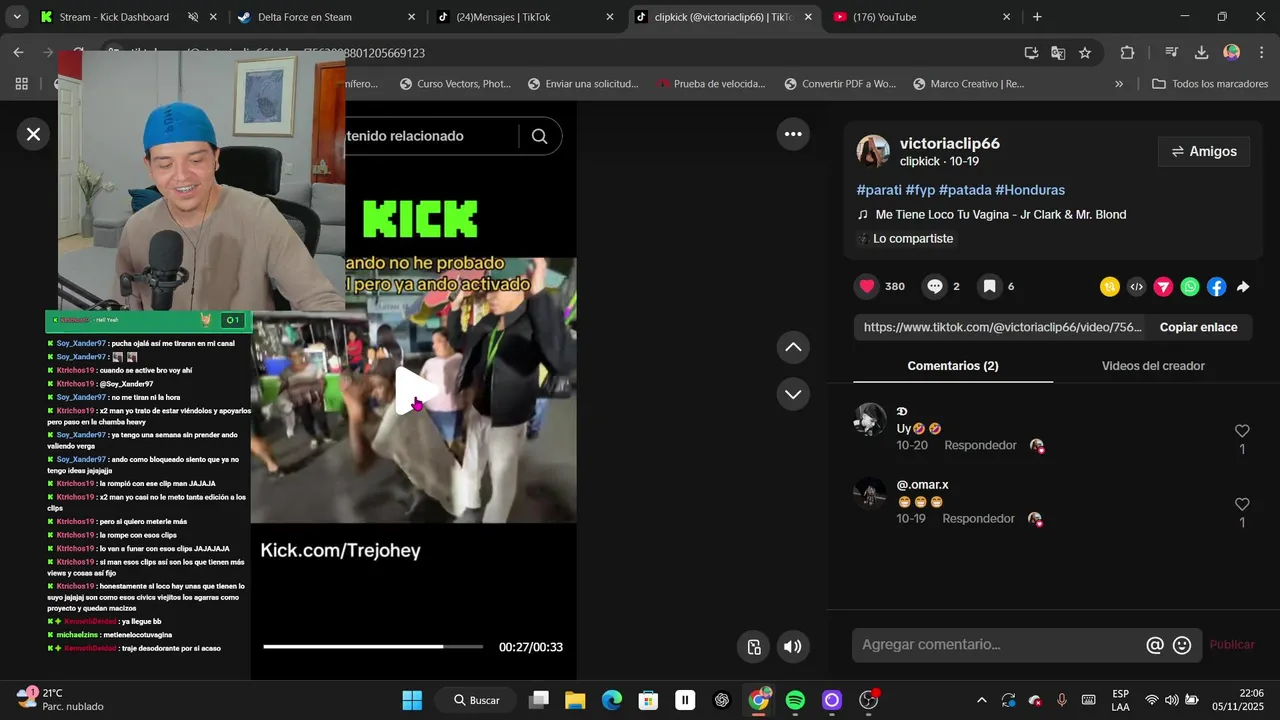
Task: Open victoriaclip66 profile avatar
Action: (x=873, y=151)
